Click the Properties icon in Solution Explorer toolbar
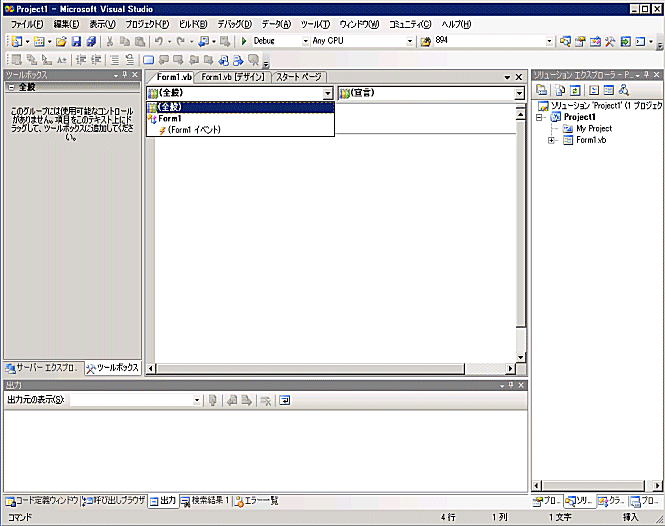The image size is (665, 526). click(541, 90)
